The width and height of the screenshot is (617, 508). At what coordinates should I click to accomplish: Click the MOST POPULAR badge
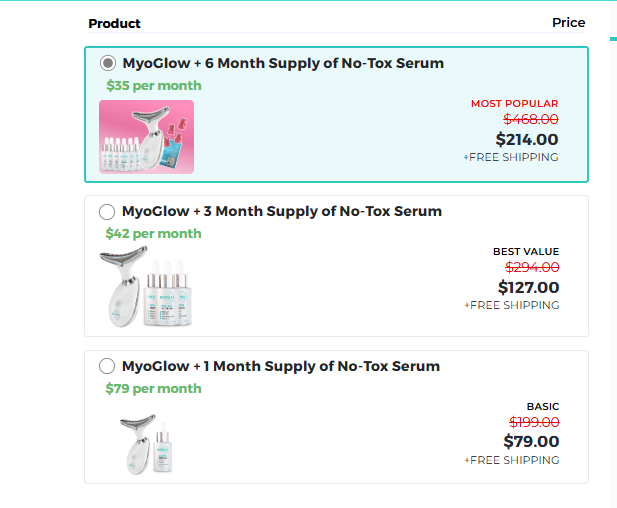[514, 104]
